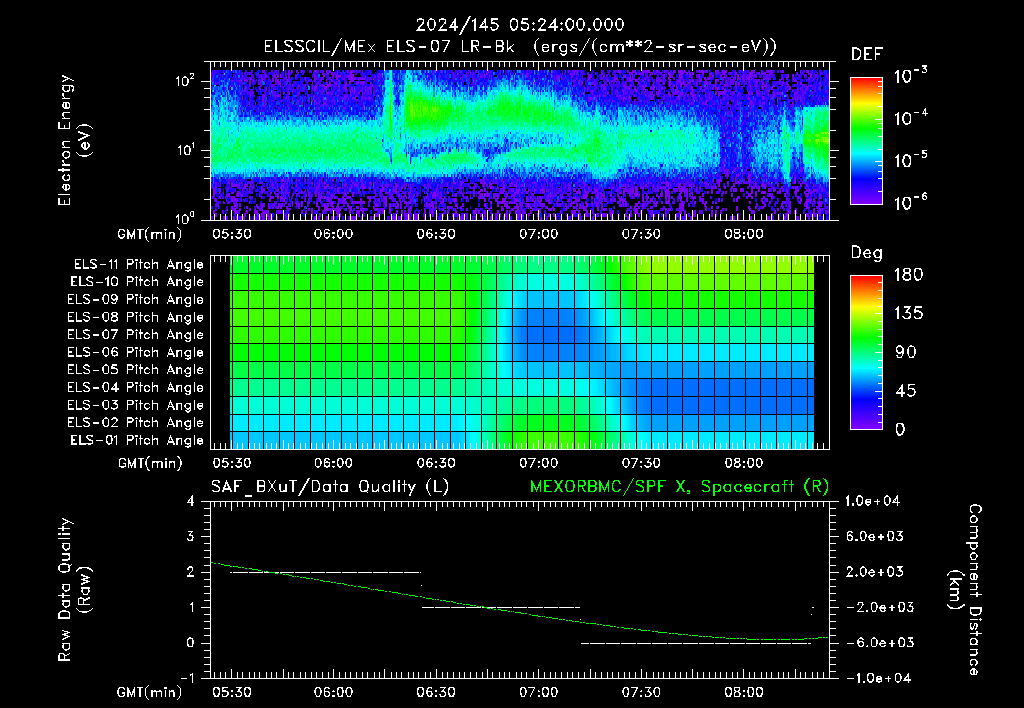Click the DEF color bar label
This screenshot has height=708, width=1024.
867,54
